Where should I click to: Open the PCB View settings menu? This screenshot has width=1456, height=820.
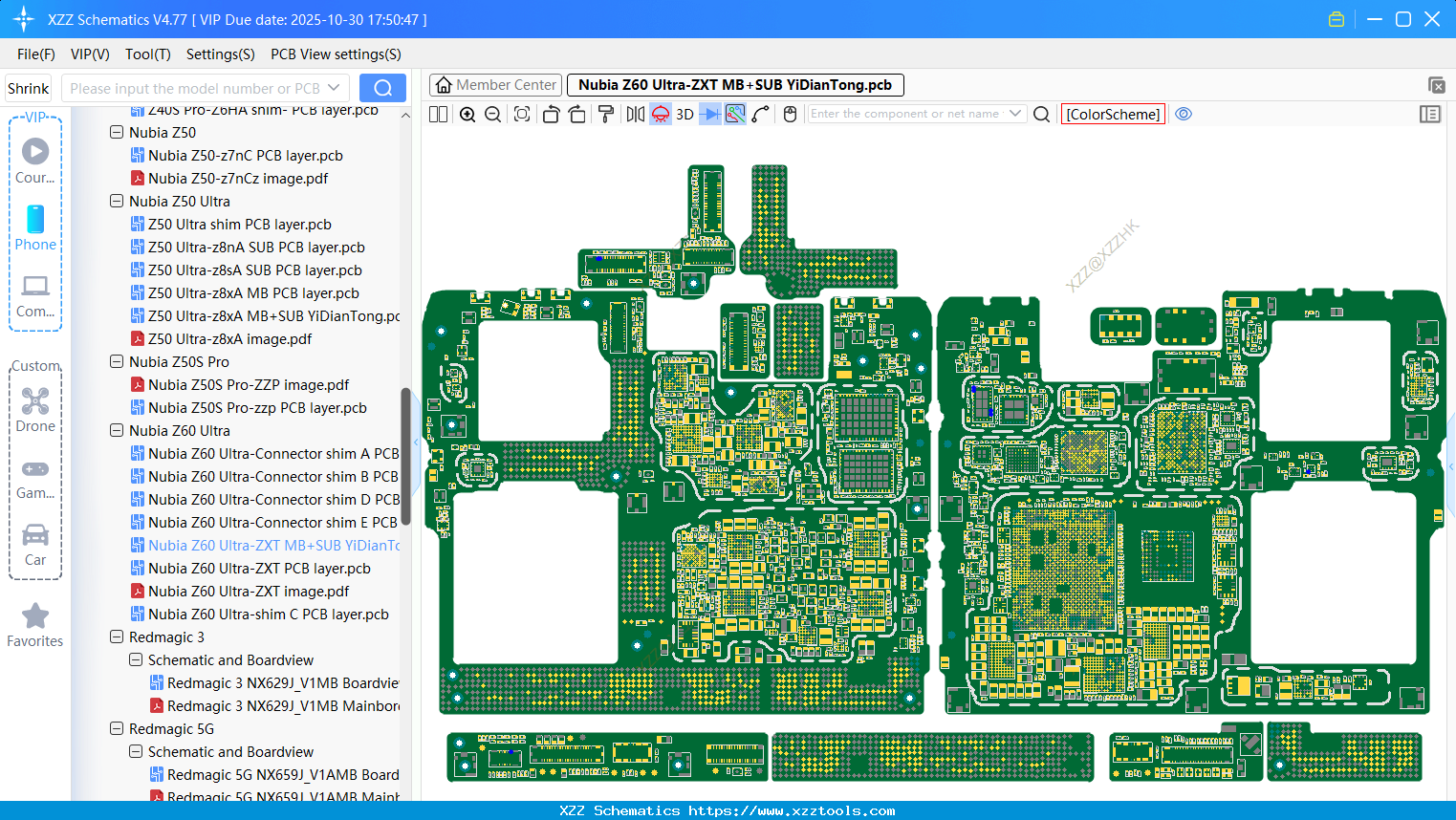click(336, 54)
